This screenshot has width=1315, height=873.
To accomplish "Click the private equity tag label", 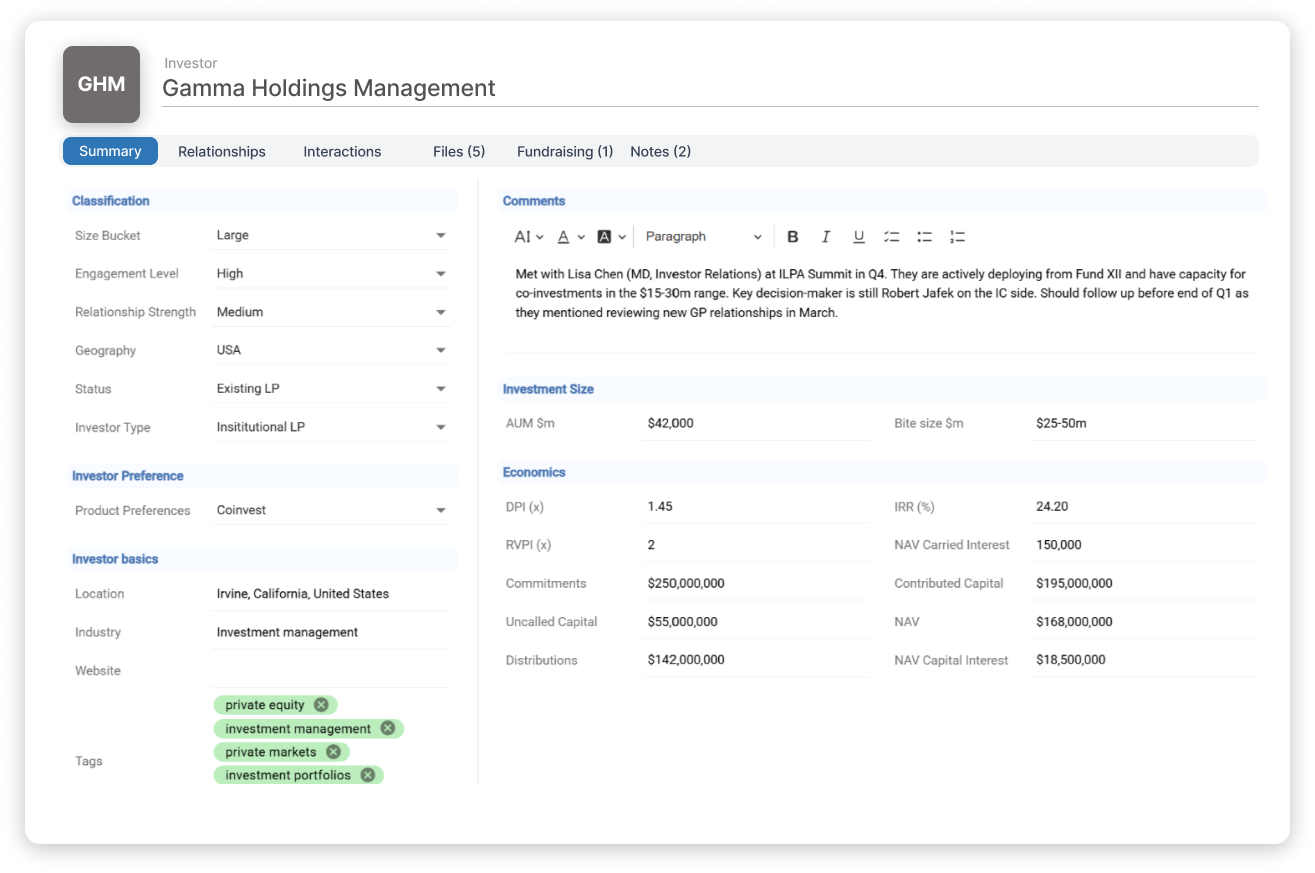I will tap(265, 705).
